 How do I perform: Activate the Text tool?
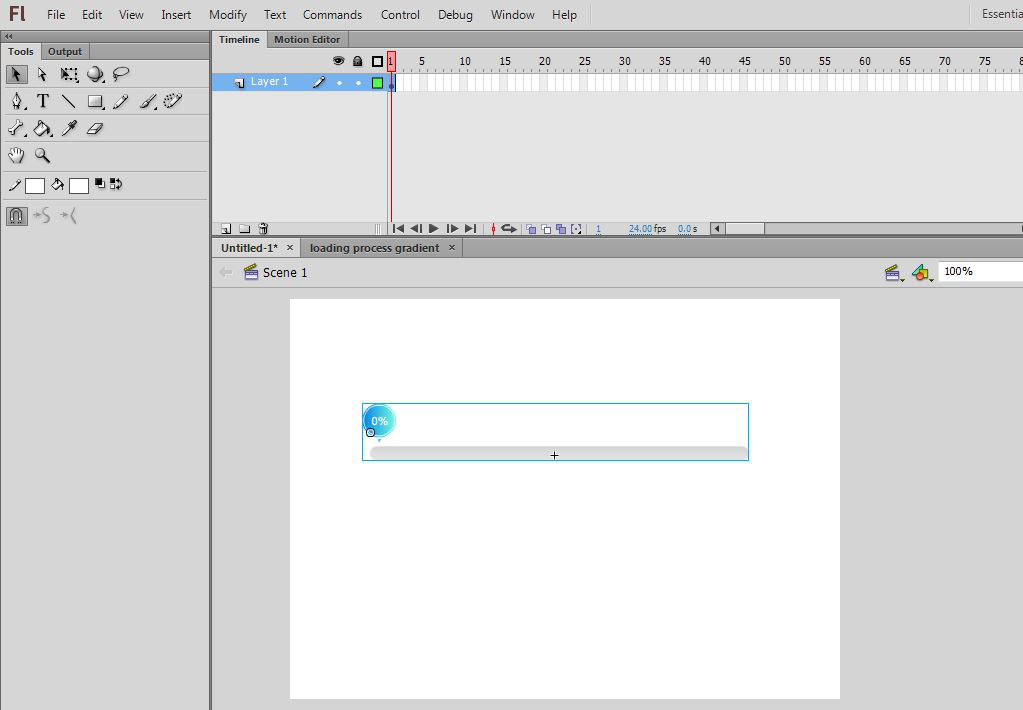(42, 101)
